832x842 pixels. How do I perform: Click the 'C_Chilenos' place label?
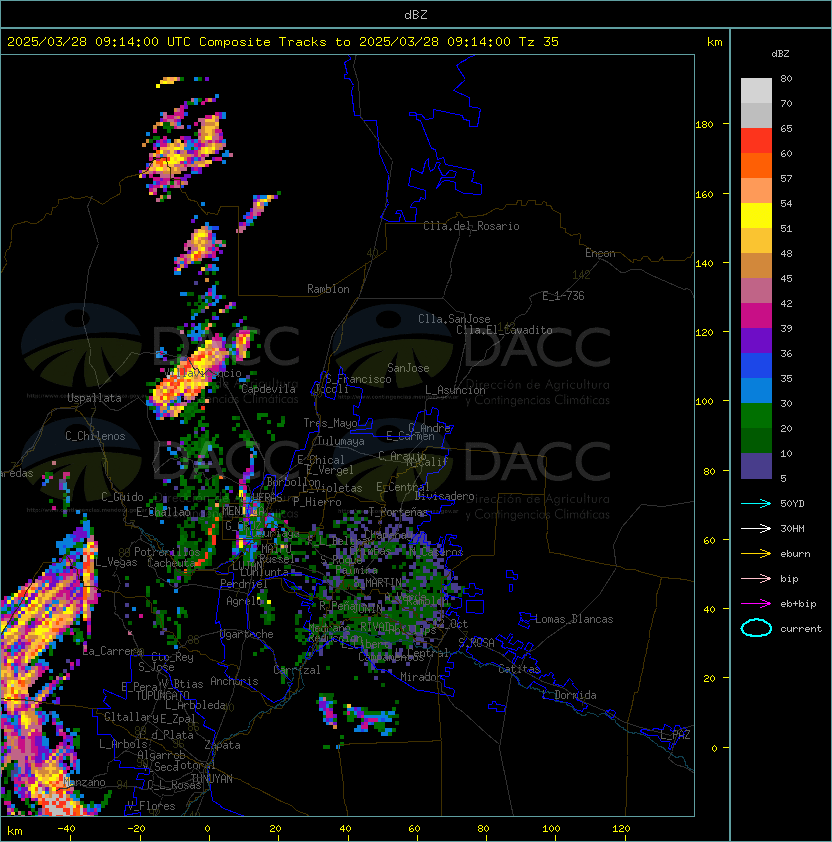pos(95,436)
